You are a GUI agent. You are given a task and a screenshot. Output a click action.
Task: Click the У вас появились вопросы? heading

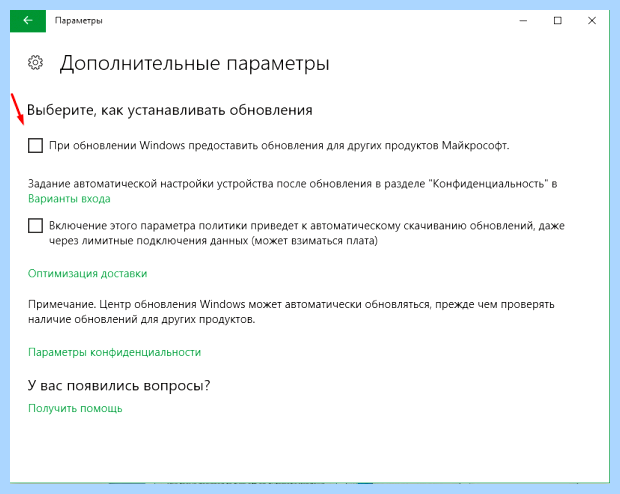pos(119,385)
